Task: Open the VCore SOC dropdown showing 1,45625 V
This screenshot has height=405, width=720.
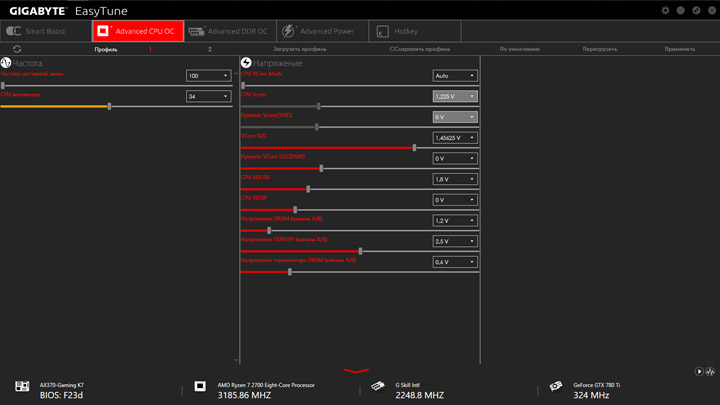Action: 455,138
